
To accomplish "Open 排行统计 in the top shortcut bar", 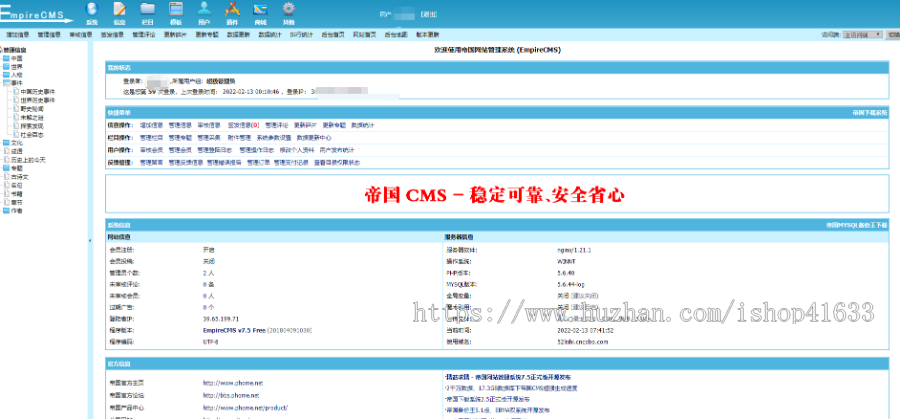I will coord(301,34).
